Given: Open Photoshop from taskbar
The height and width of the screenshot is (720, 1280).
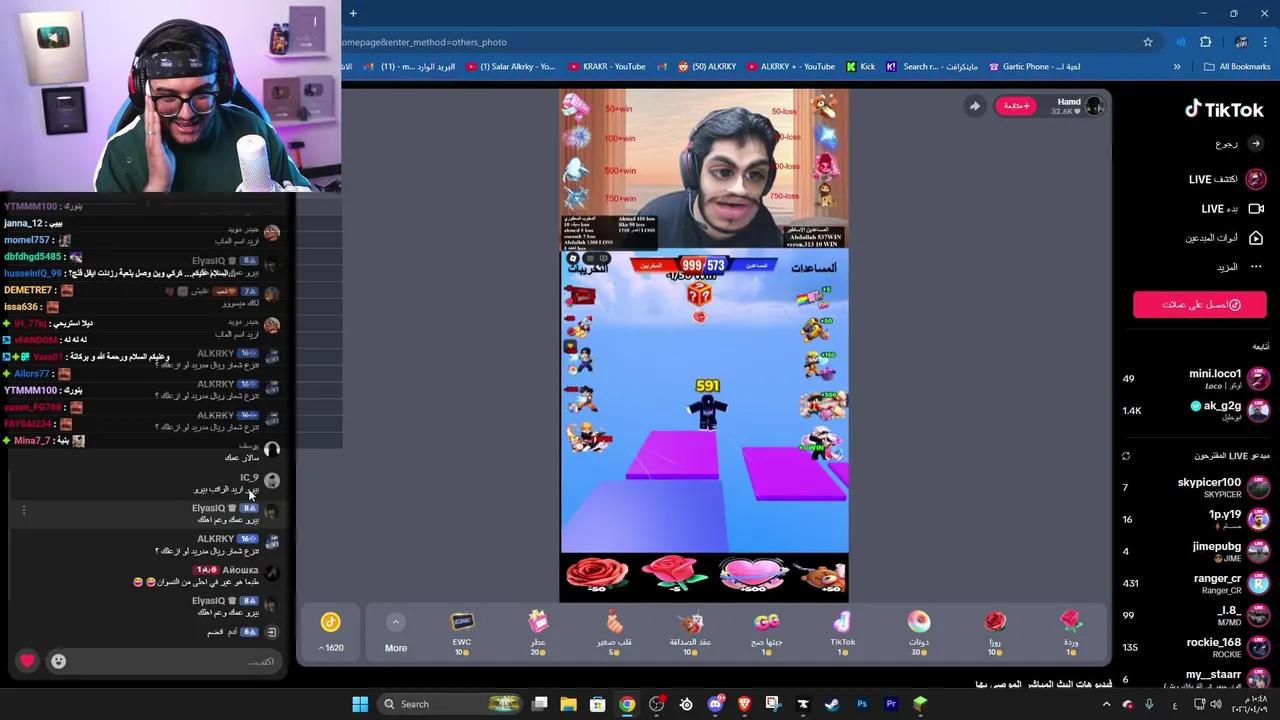Looking at the screenshot, I should [862, 704].
